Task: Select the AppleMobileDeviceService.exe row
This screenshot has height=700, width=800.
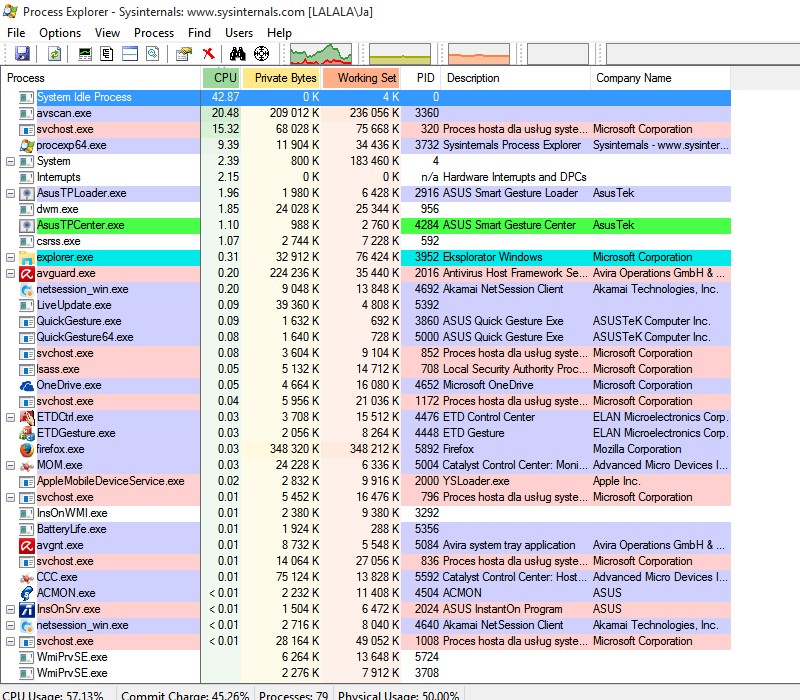Action: pyautogui.click(x=366, y=481)
